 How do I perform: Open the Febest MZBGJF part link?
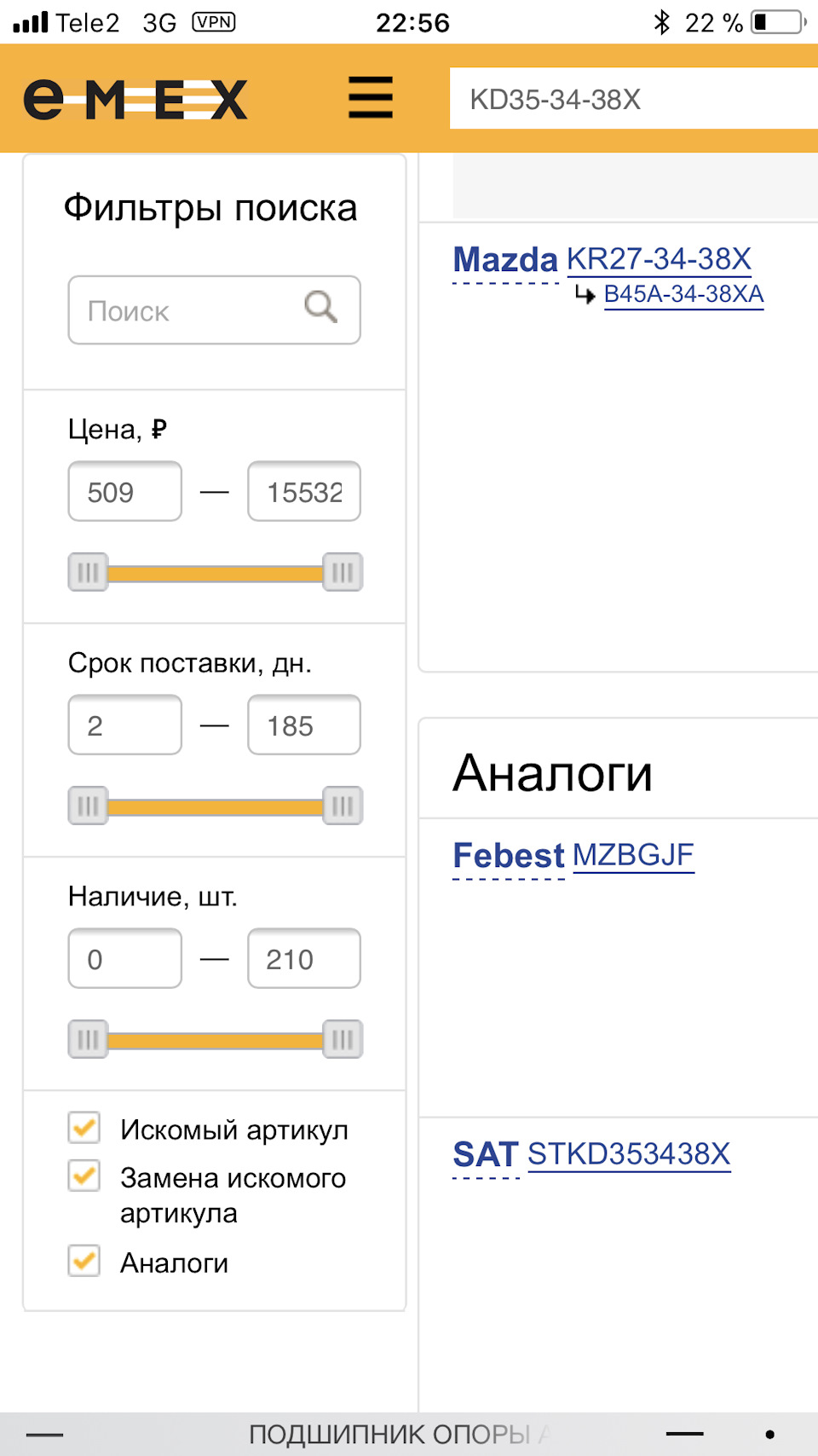(633, 855)
